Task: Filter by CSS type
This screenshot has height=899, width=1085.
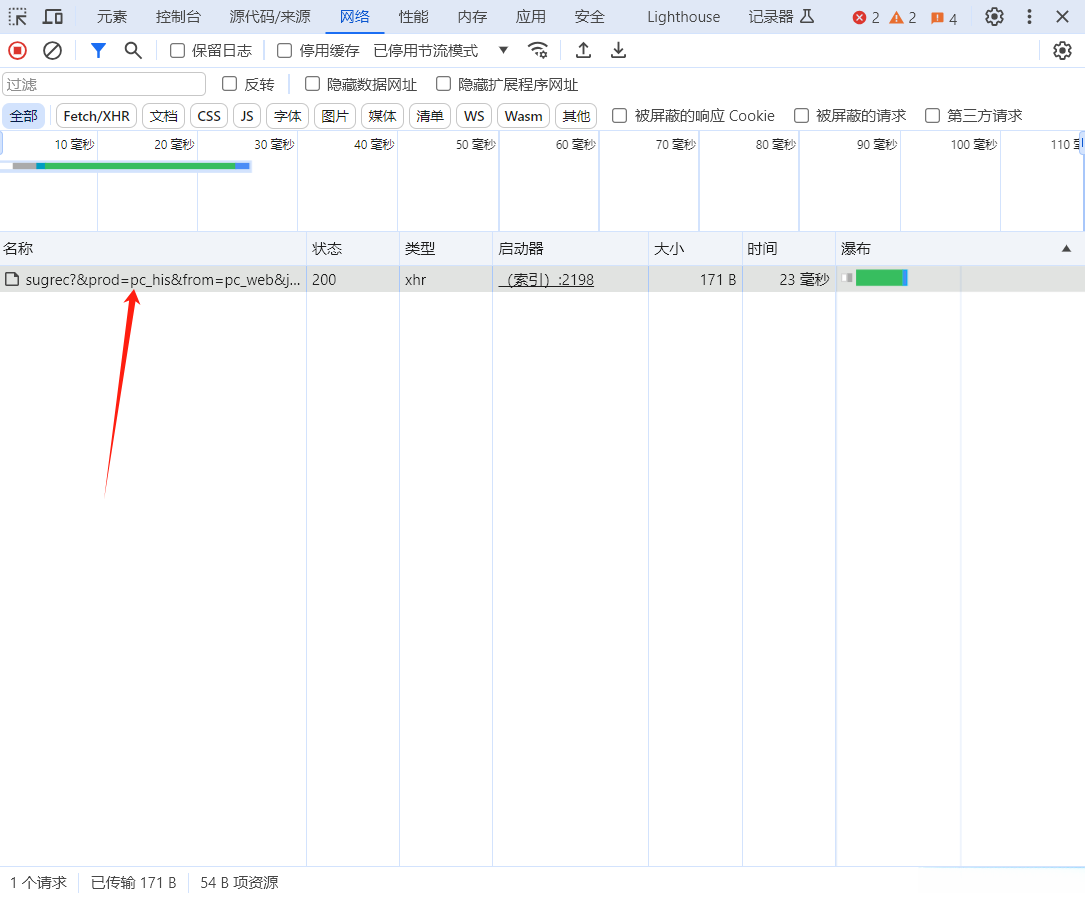Action: 209,116
